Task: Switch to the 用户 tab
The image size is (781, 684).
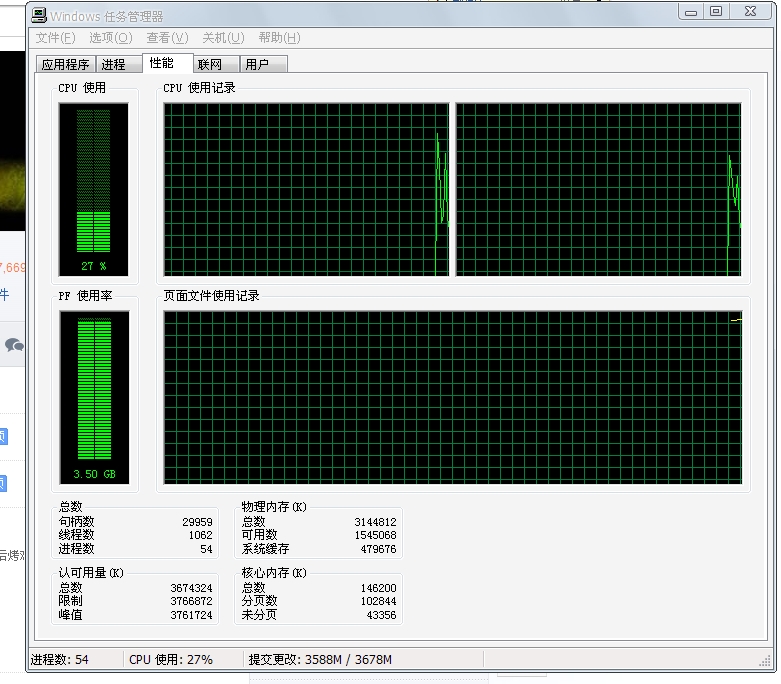Action: click(263, 64)
